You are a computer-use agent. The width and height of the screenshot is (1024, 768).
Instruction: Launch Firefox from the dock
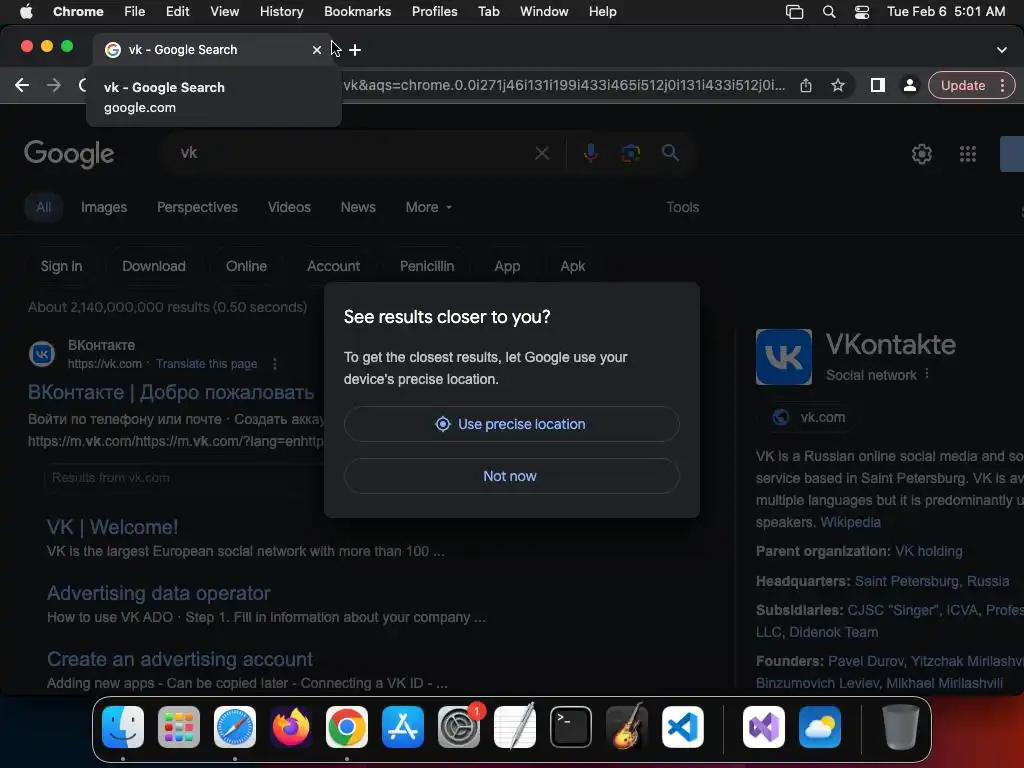click(291, 727)
